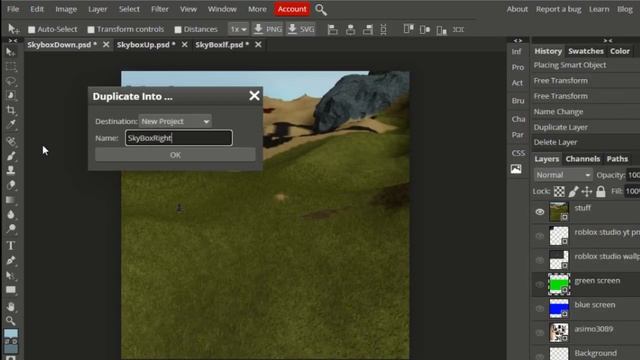The width and height of the screenshot is (640, 360).
Task: Click the Name field in dialog
Action: tap(179, 138)
